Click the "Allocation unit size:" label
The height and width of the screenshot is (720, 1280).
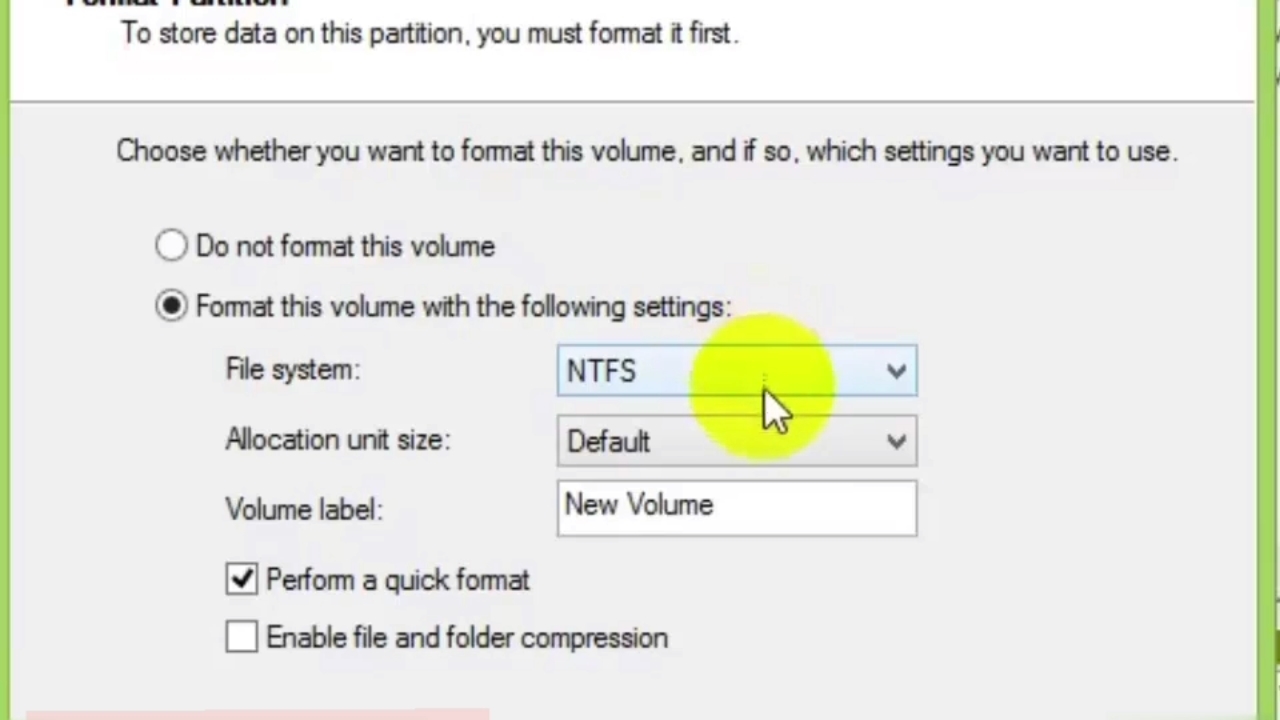click(x=338, y=440)
